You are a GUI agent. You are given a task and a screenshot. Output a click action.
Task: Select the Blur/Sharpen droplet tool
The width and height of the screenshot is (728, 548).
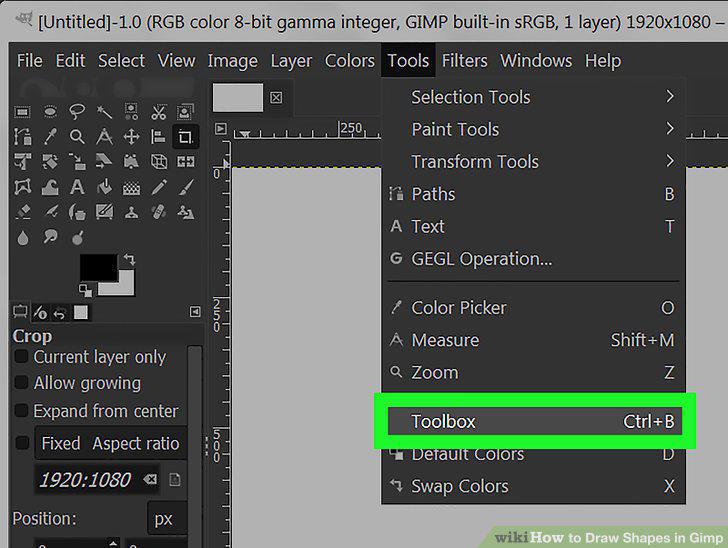22,238
